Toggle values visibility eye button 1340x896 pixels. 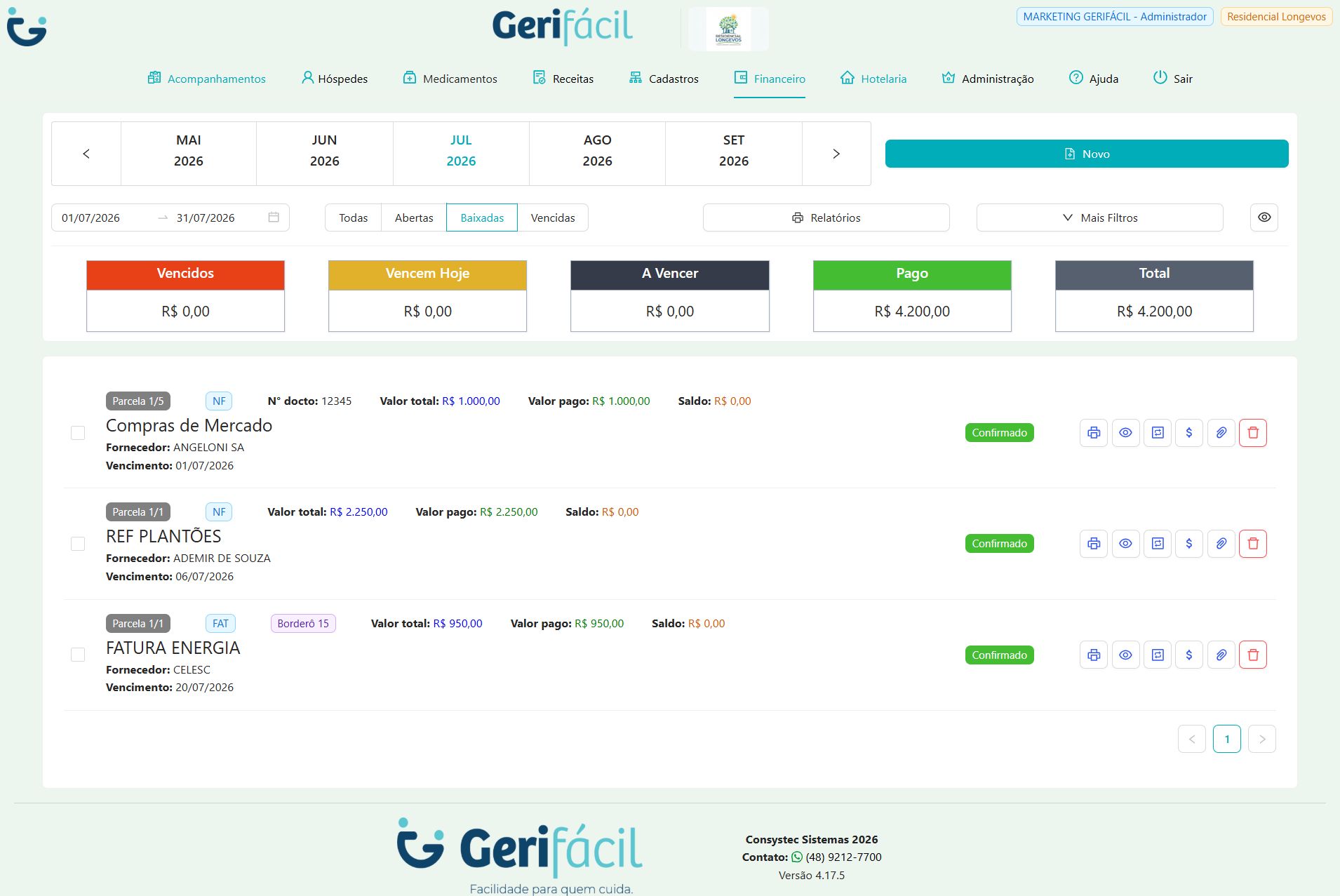click(x=1264, y=218)
